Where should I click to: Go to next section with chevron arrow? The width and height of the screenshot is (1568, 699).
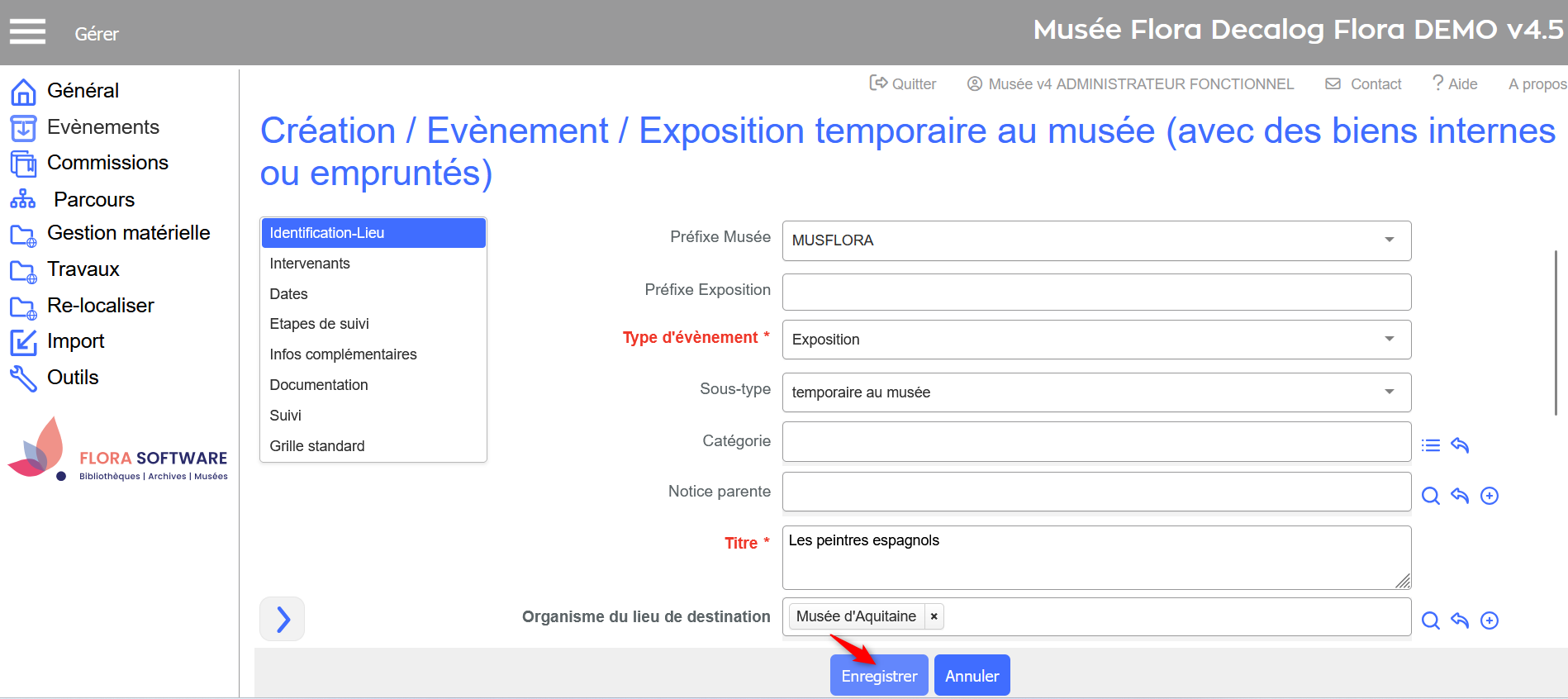(x=283, y=619)
